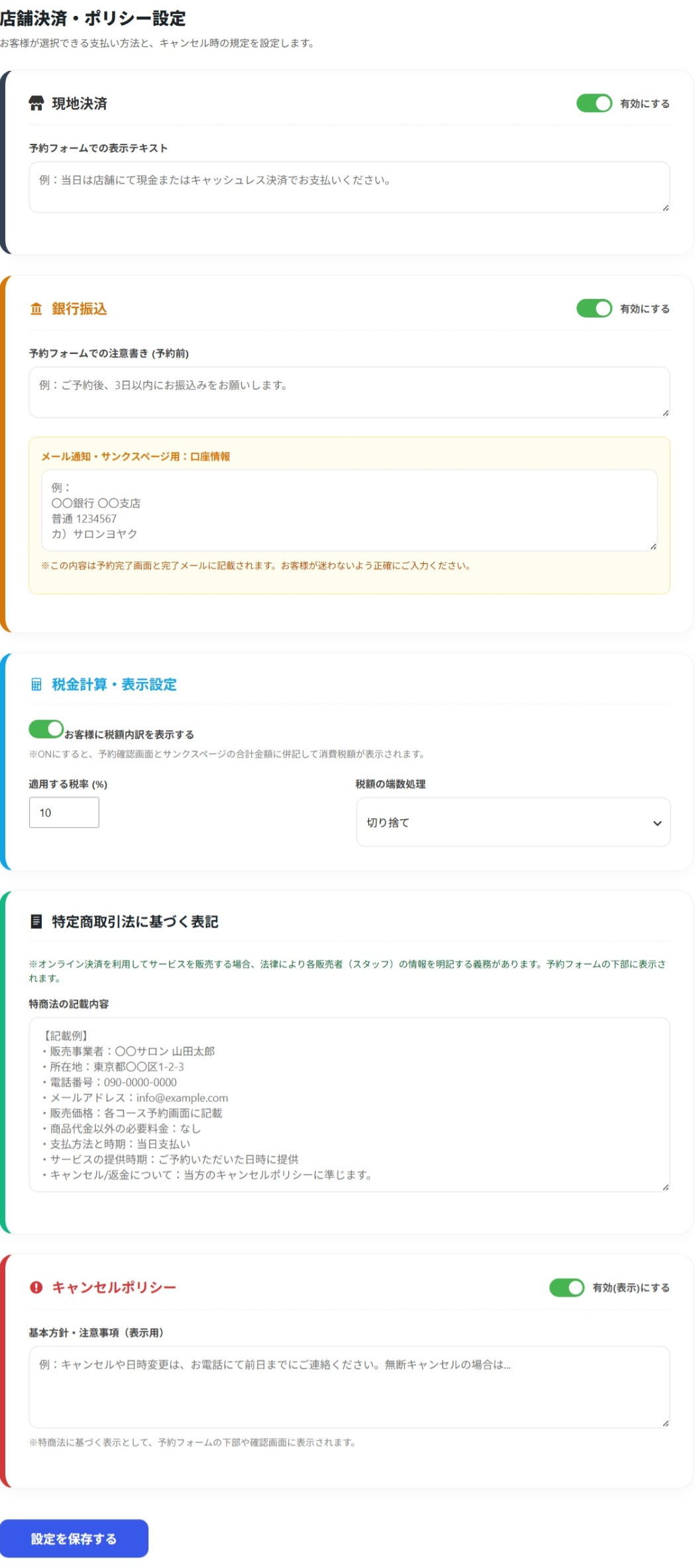The height and width of the screenshot is (1568, 695).
Task: Focus the 基本方針・注意事項 (表示用) textarea
Action: 349,1387
